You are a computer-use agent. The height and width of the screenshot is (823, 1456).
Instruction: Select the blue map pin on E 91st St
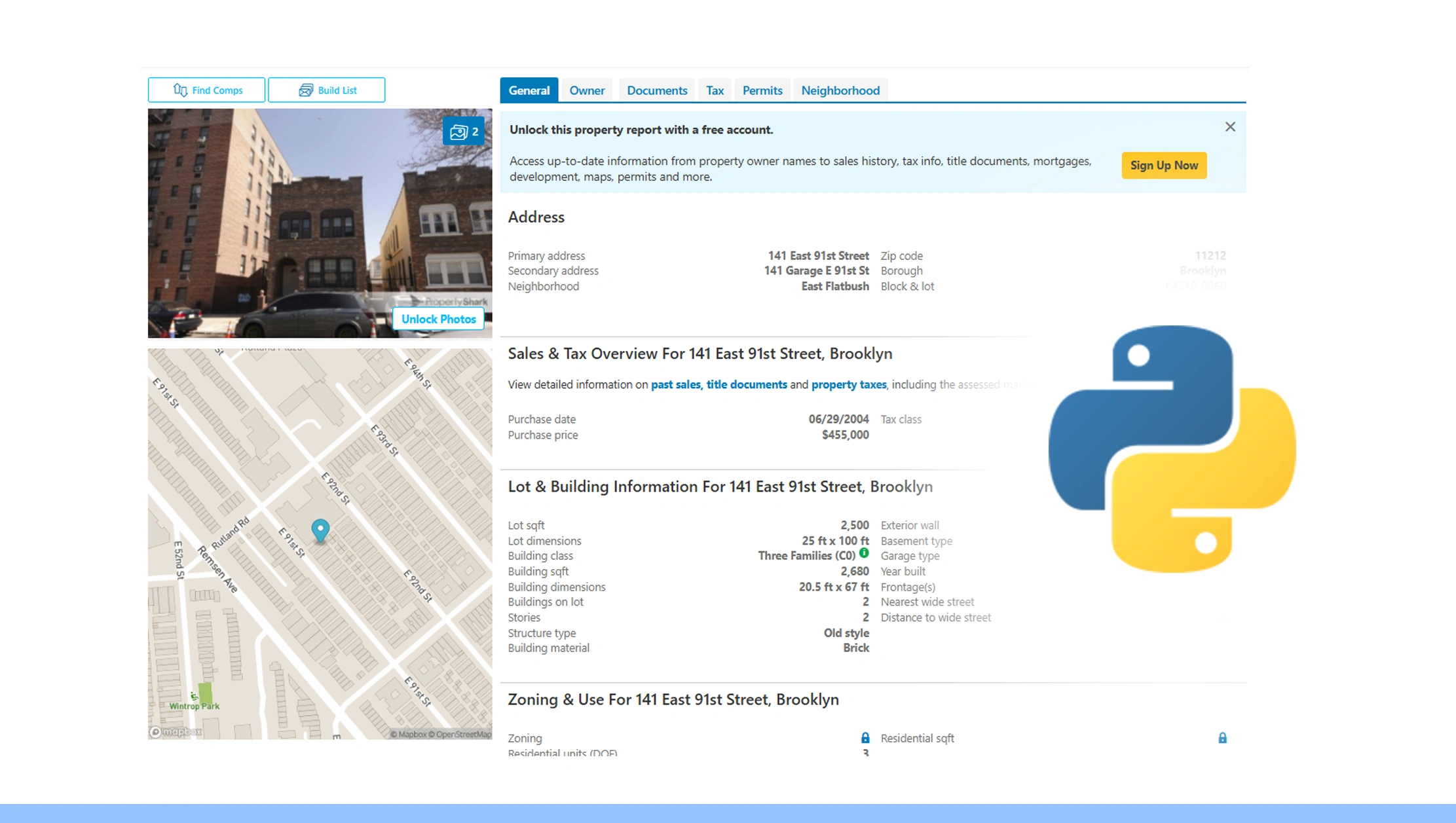[x=320, y=530]
